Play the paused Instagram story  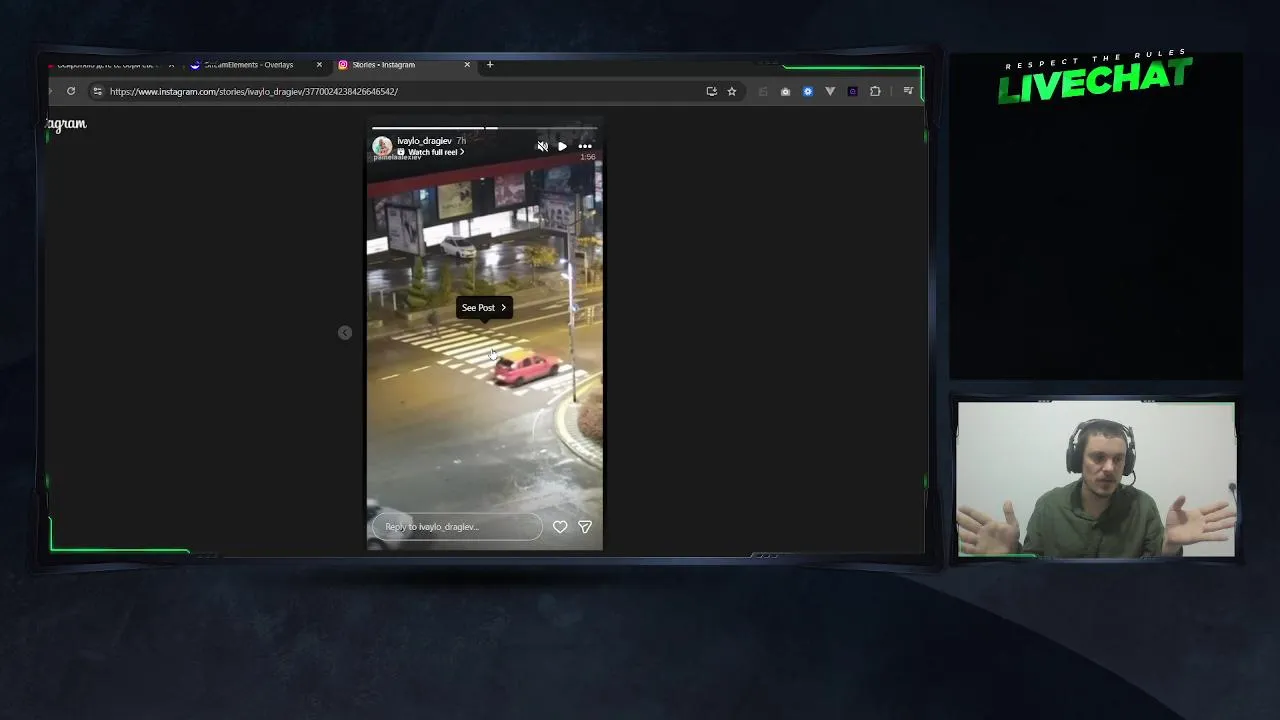(x=562, y=147)
